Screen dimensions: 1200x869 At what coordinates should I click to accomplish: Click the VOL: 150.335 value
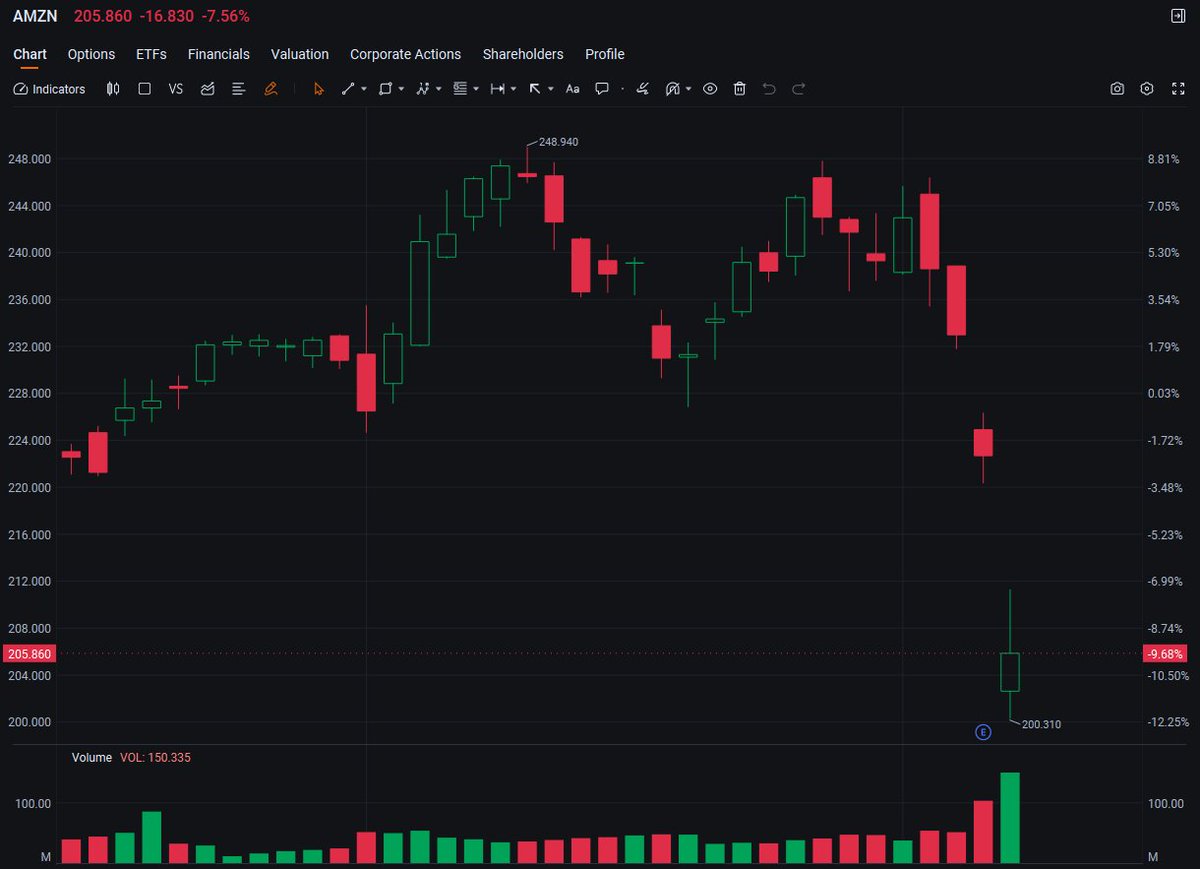(x=155, y=758)
